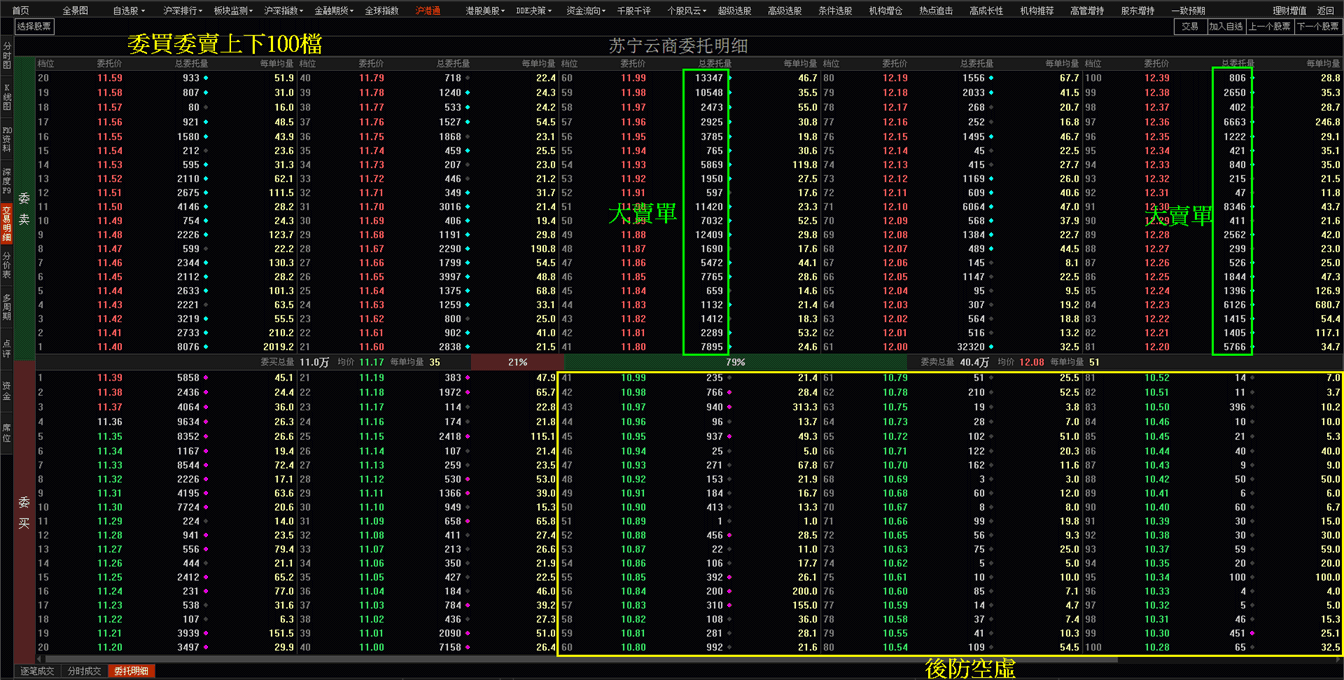Open the 自选股 dropdown menu

coord(128,10)
